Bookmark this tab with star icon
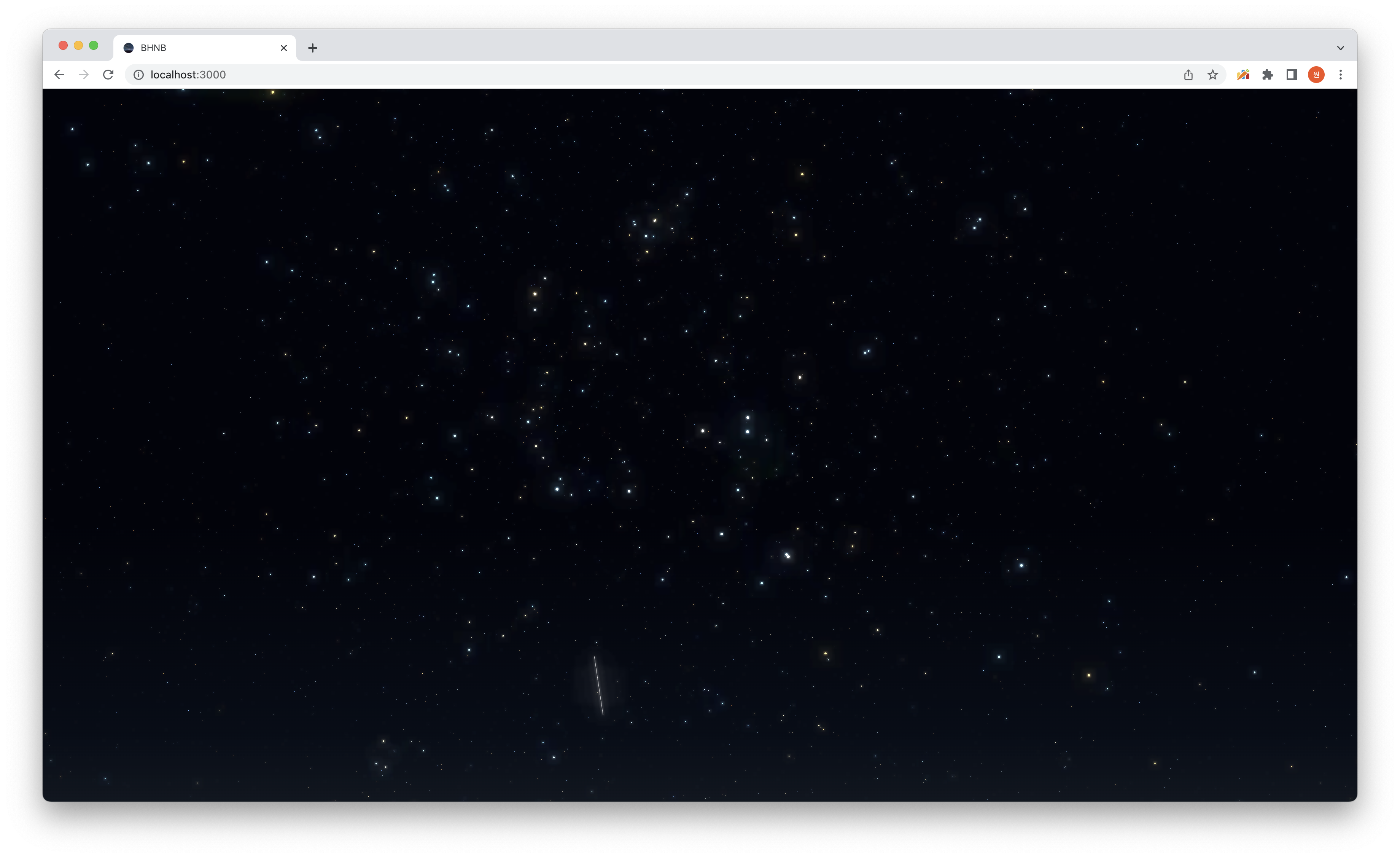The image size is (1400, 858). (x=1212, y=75)
